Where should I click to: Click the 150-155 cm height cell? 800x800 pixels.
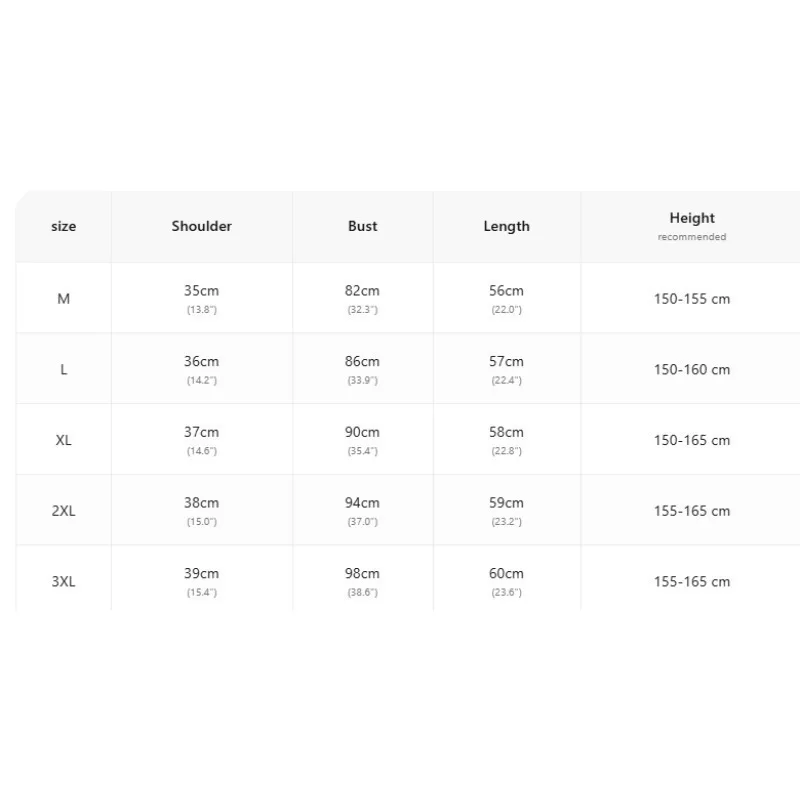coord(692,298)
